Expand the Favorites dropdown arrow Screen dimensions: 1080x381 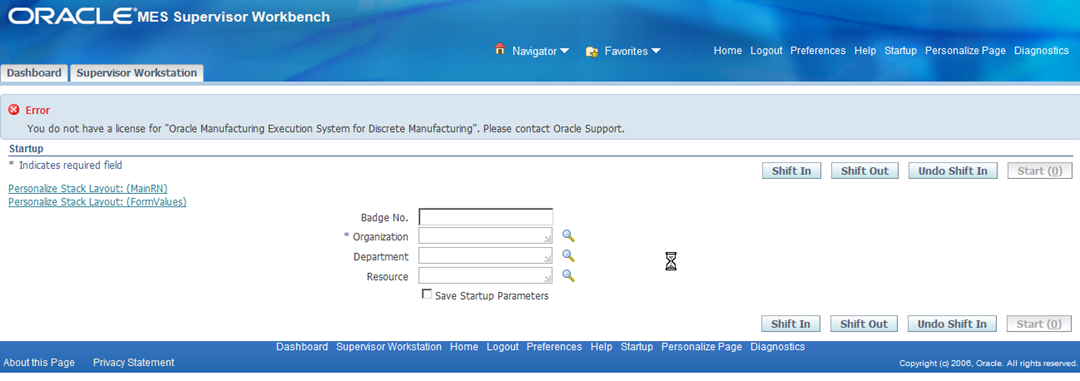coord(656,51)
